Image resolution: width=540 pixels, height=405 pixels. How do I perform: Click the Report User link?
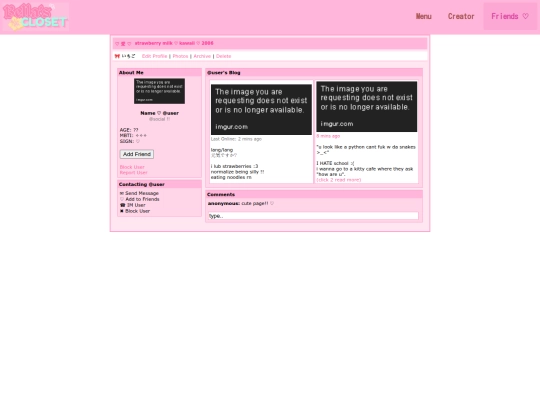(x=133, y=173)
